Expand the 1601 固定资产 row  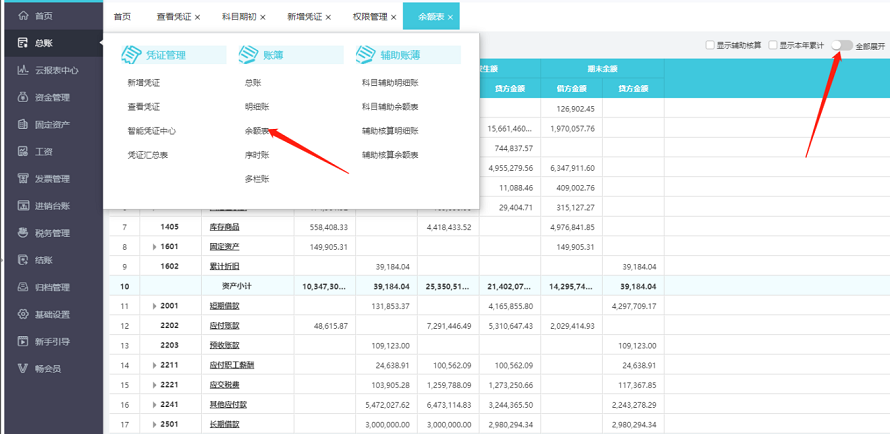154,247
